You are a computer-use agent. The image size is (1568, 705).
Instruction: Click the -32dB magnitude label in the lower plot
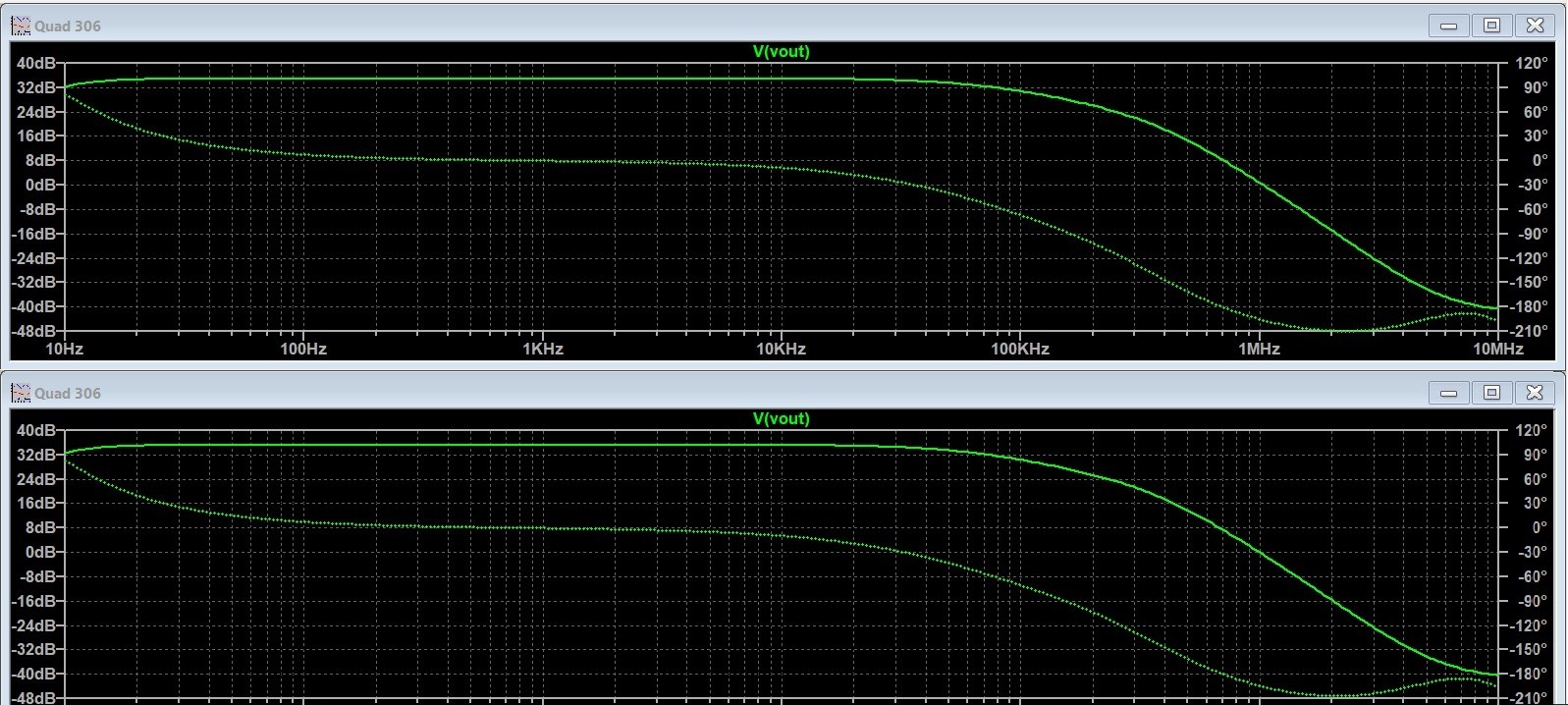point(33,649)
